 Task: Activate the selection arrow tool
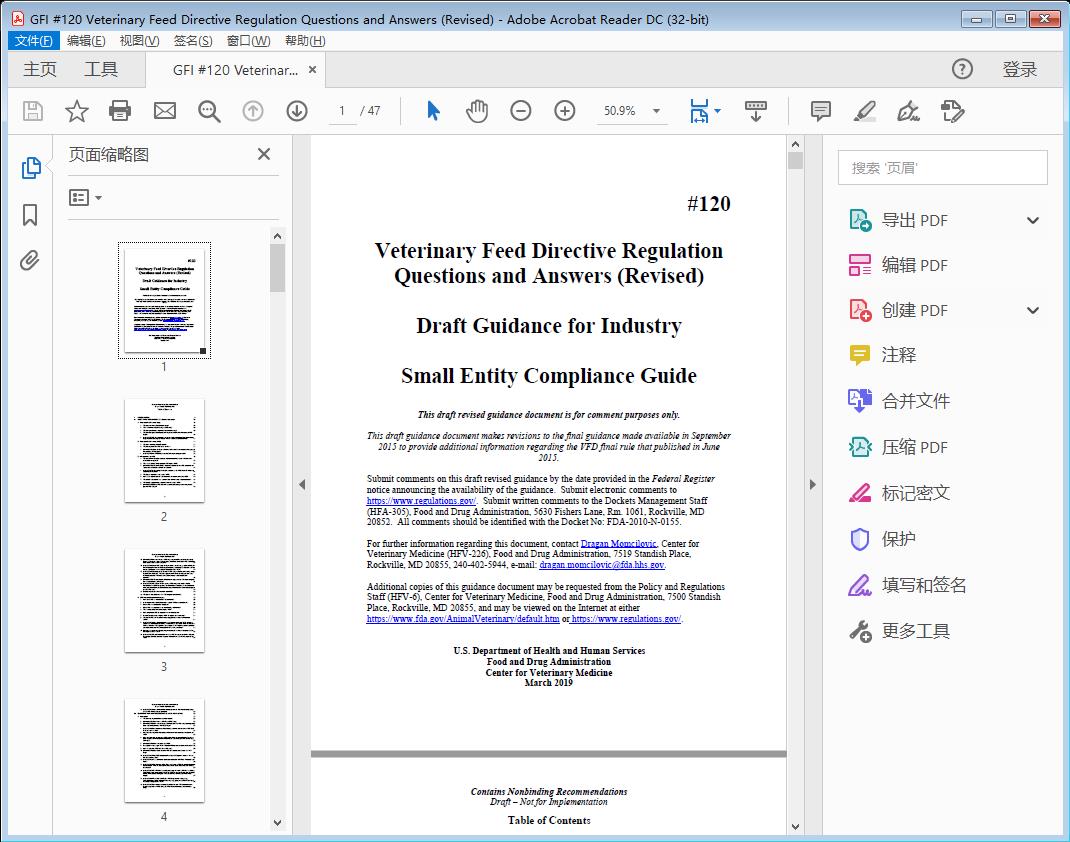pos(433,111)
